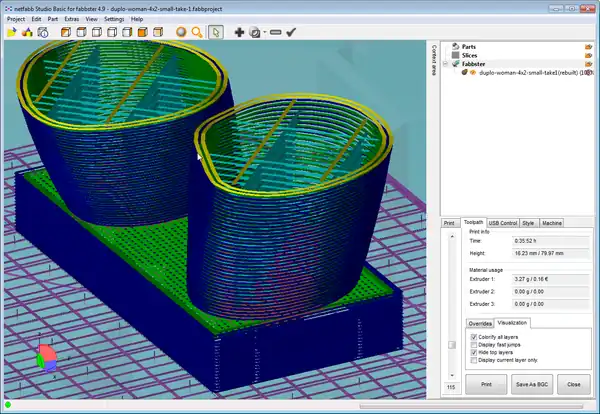
Task: Click the open project folder icon
Action: point(11,32)
